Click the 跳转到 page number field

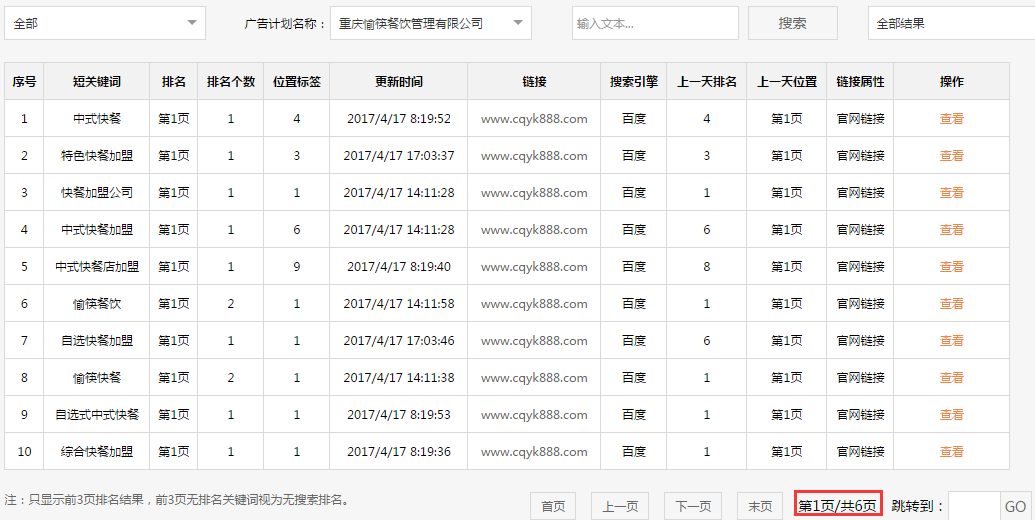[974, 506]
